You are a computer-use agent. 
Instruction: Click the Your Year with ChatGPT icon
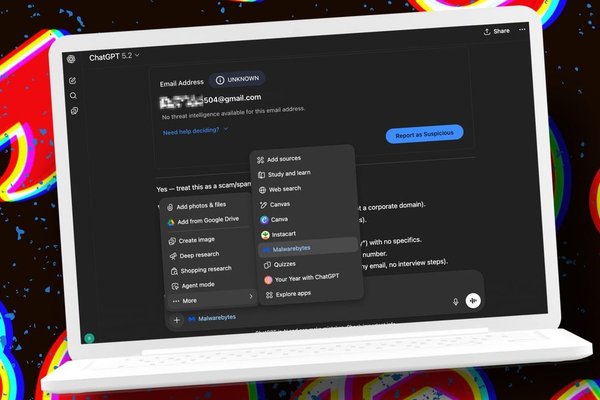pyautogui.click(x=268, y=280)
